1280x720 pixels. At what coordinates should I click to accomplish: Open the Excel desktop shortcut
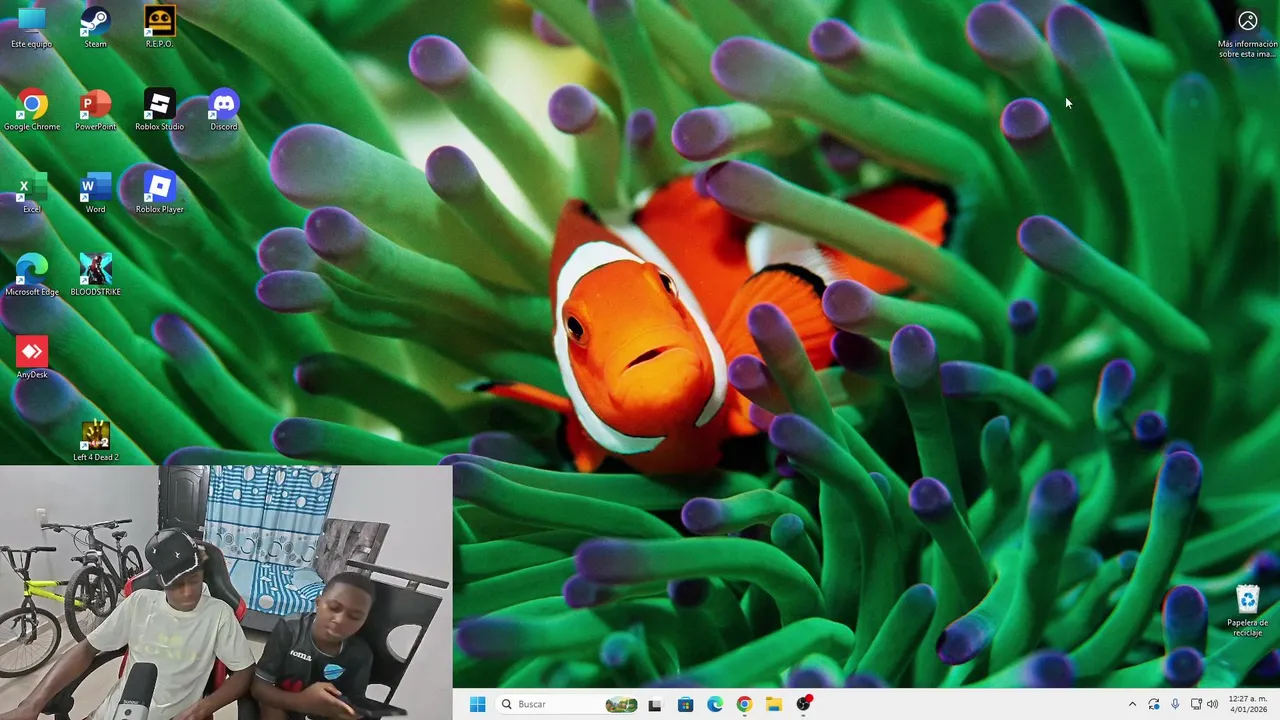click(x=32, y=193)
